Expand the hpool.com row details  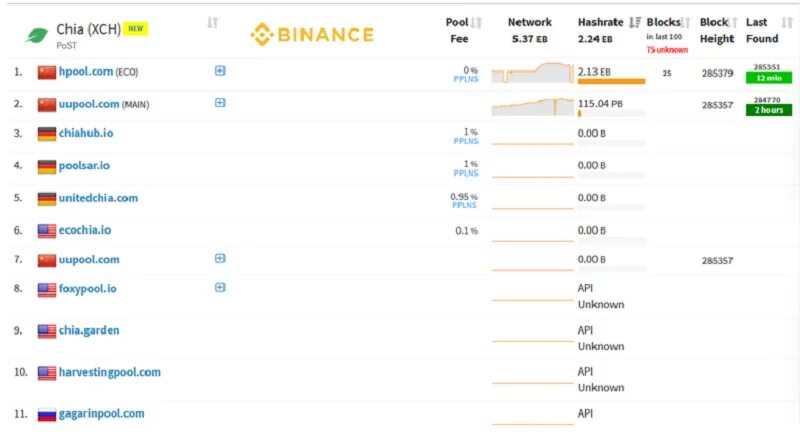[x=220, y=71]
